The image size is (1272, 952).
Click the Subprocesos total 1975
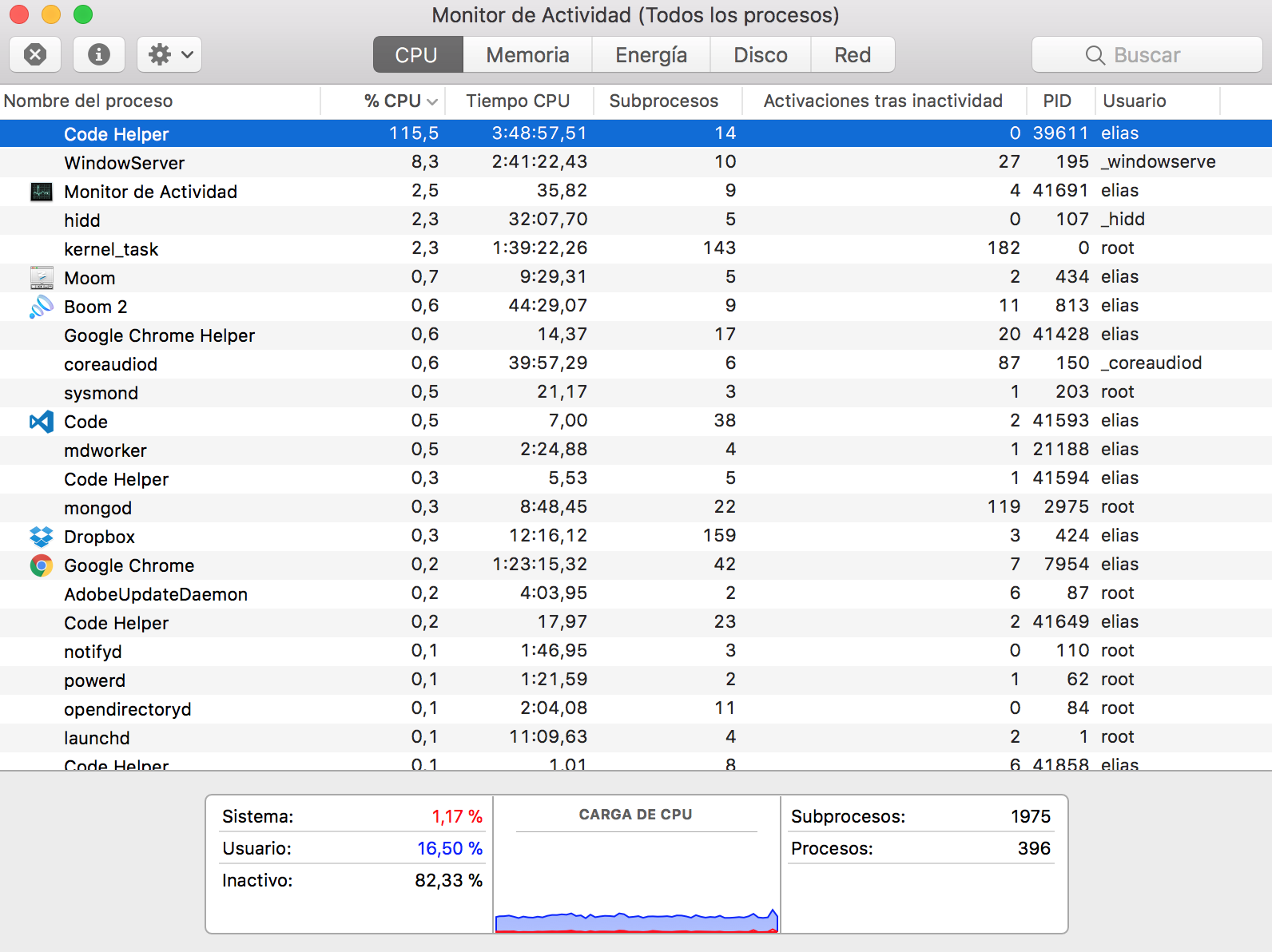(x=1031, y=816)
